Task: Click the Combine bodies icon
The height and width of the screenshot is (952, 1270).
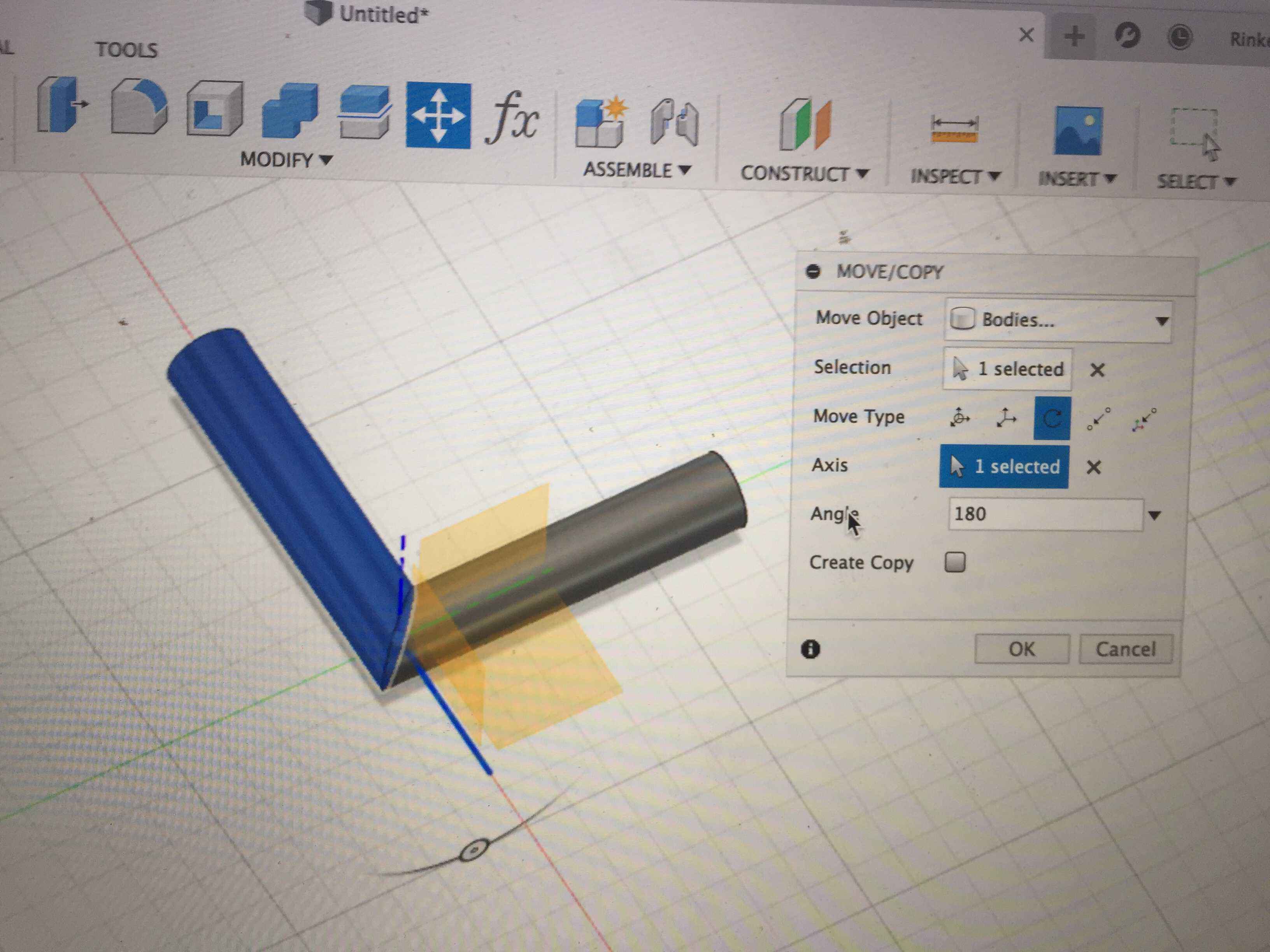Action: pos(289,111)
